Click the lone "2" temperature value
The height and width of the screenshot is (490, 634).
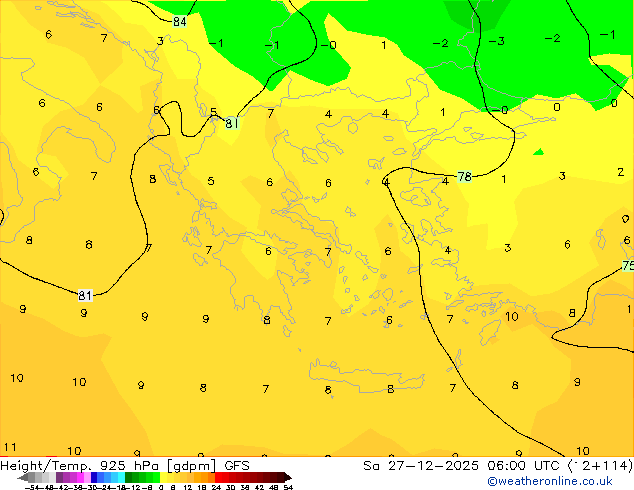point(621,172)
